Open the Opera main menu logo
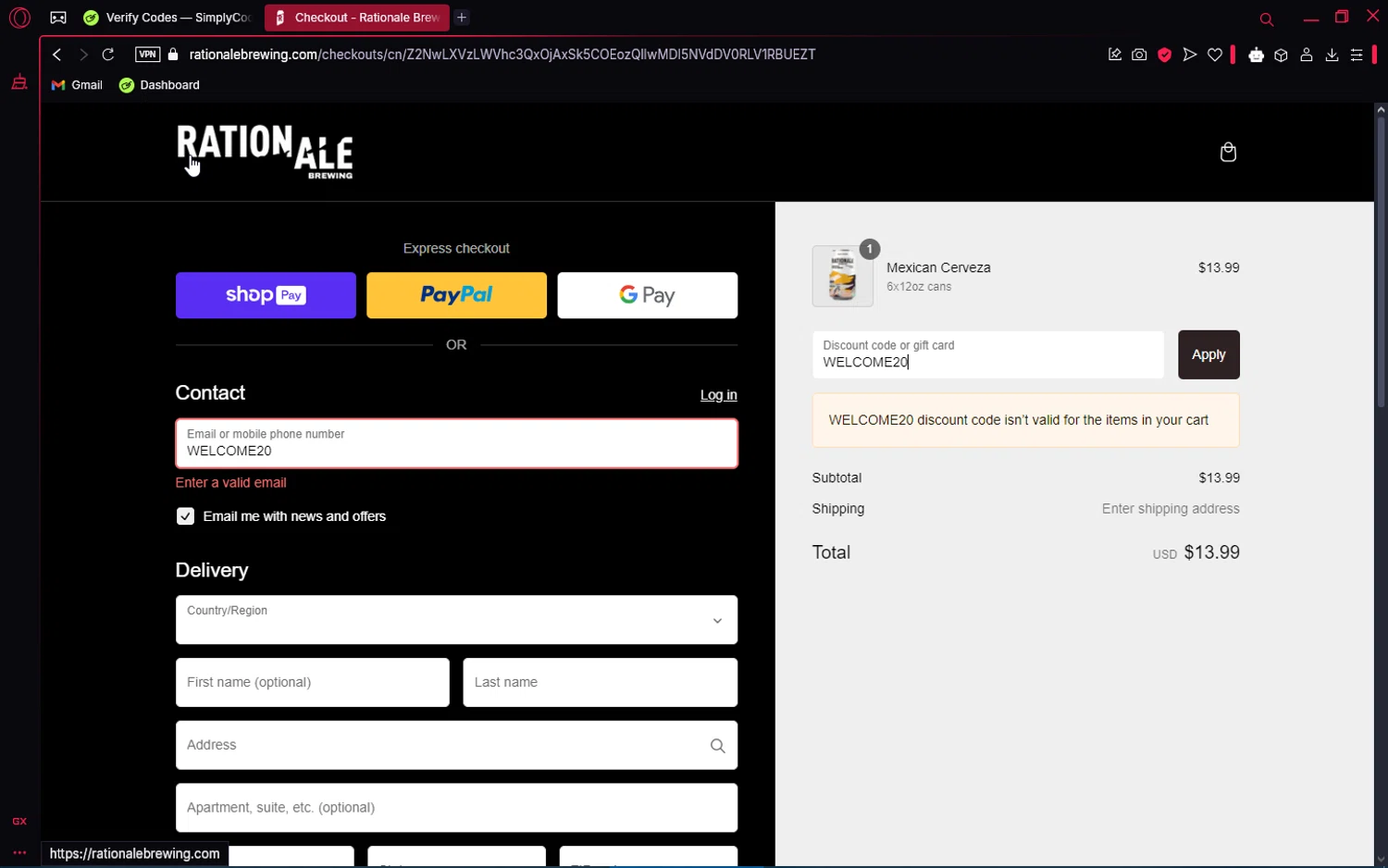 click(x=19, y=18)
